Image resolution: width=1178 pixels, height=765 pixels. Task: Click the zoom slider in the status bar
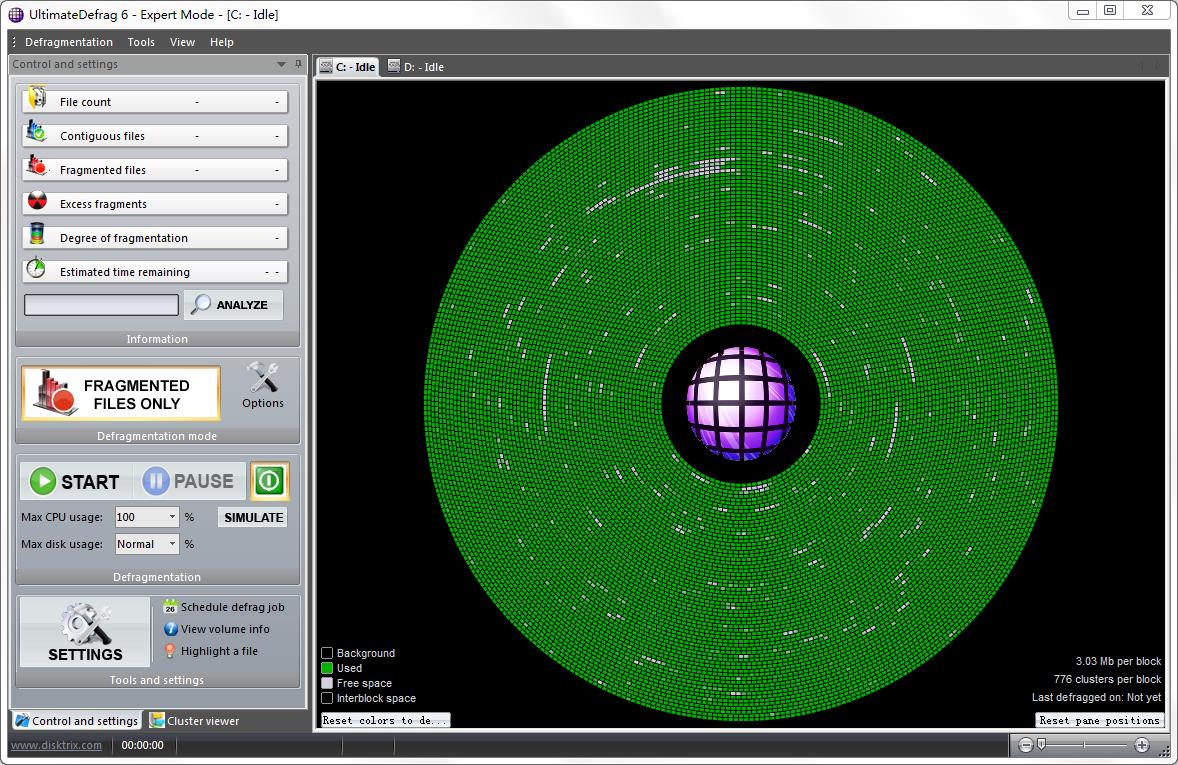pyautogui.click(x=1083, y=745)
